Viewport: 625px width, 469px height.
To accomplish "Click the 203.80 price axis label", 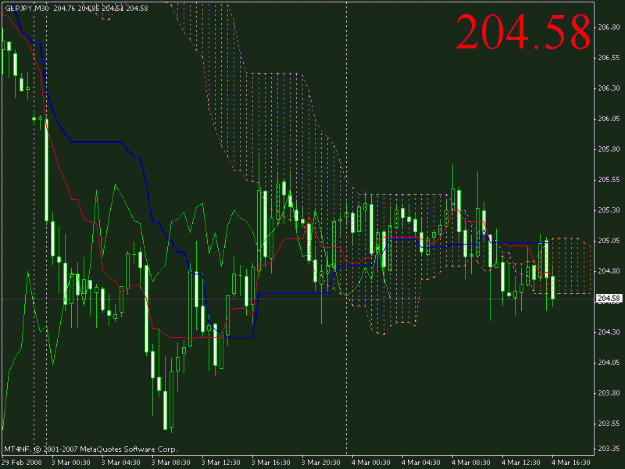I will [x=609, y=393].
